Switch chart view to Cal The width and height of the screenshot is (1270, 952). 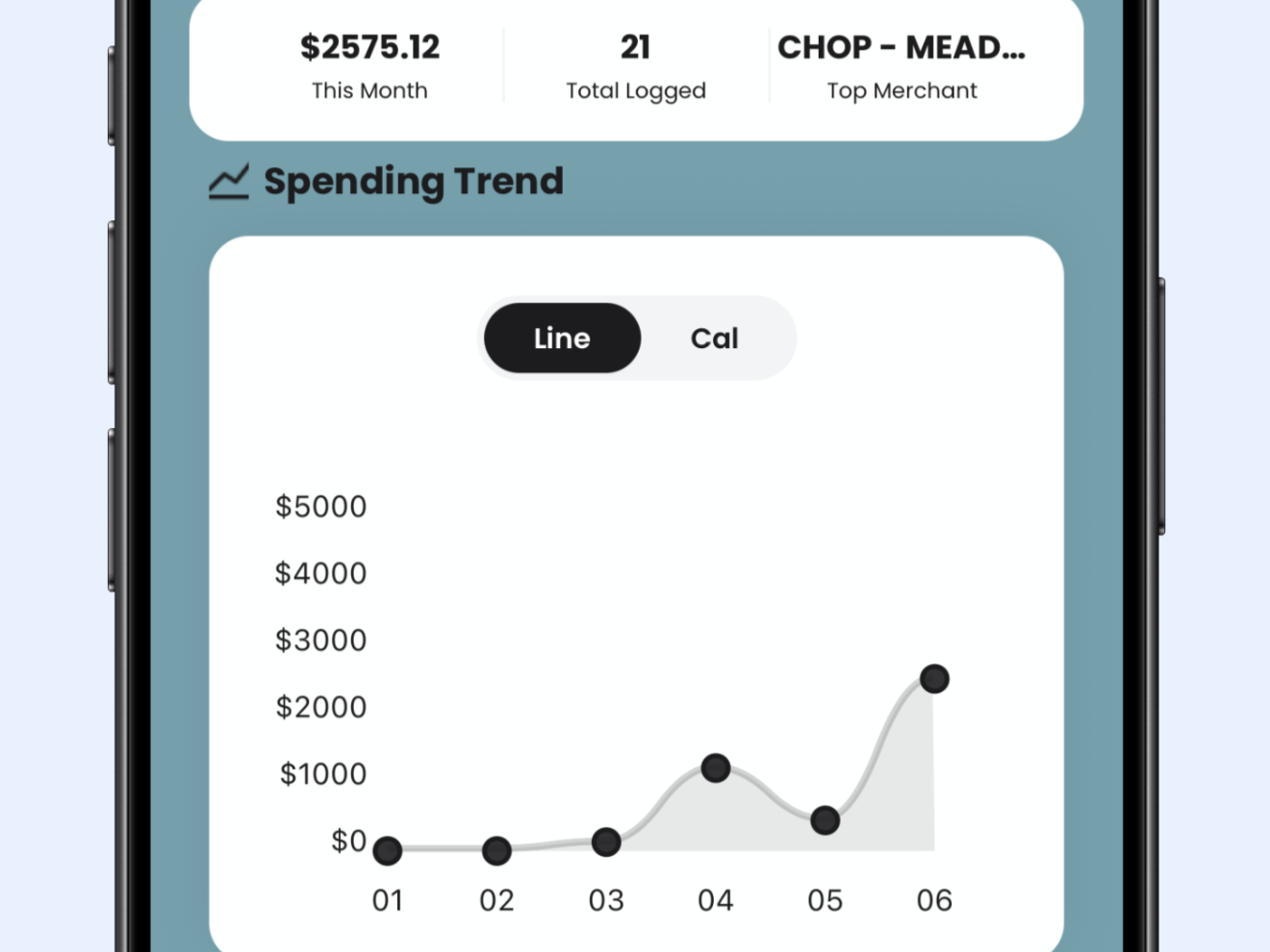(714, 338)
